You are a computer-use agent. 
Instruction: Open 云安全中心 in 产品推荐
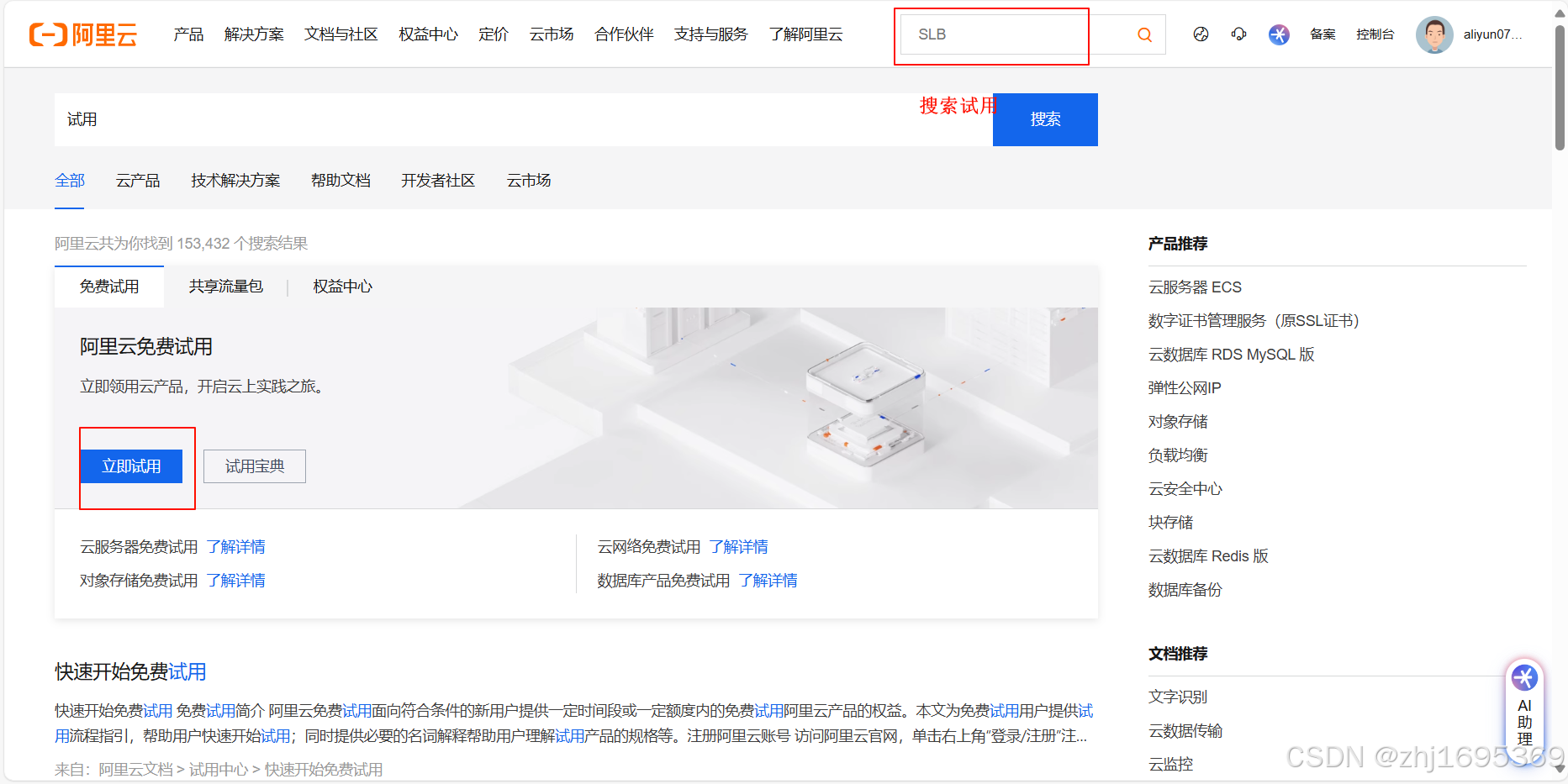1185,489
